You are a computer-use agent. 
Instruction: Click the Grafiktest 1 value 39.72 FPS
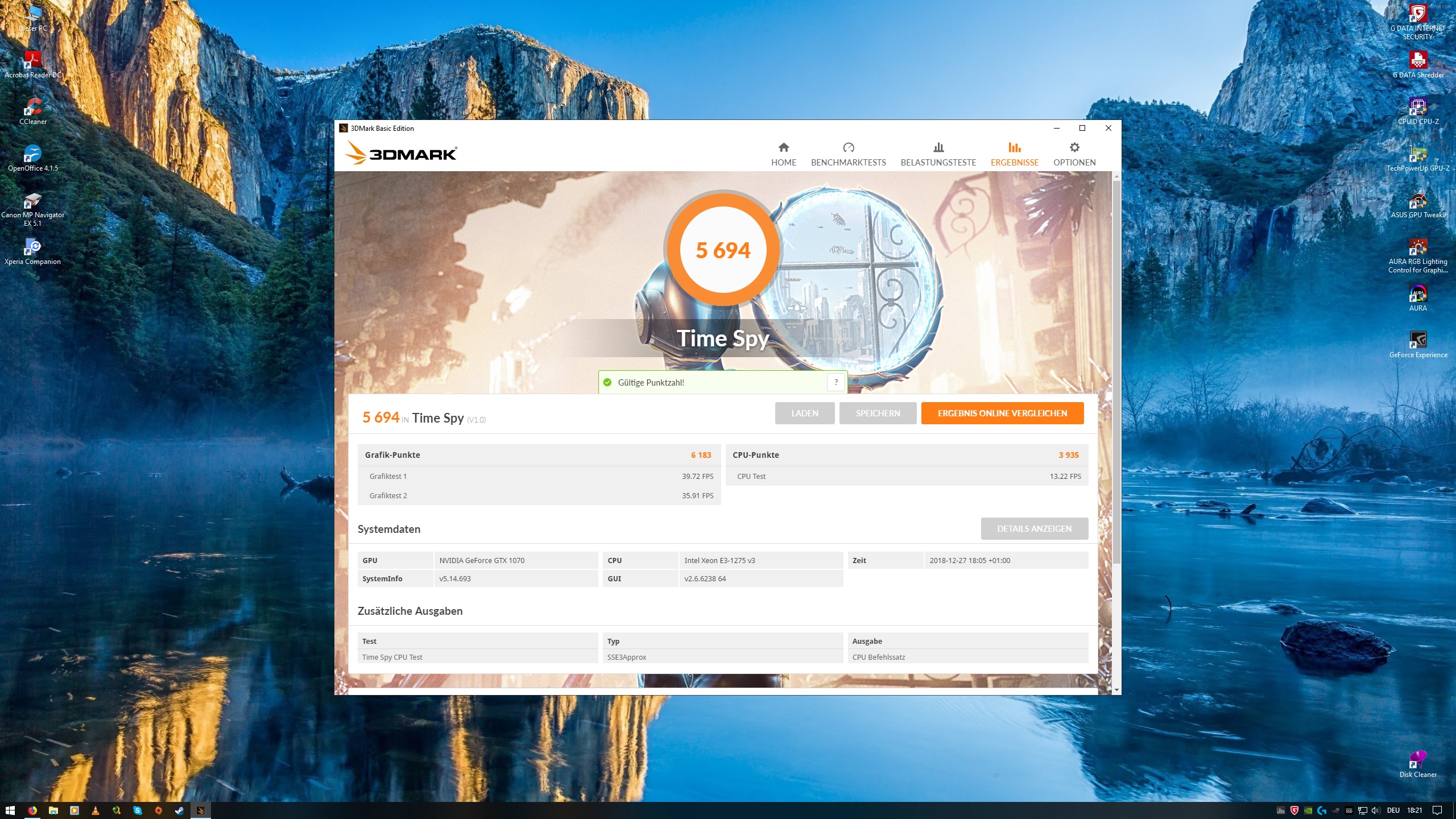(698, 477)
